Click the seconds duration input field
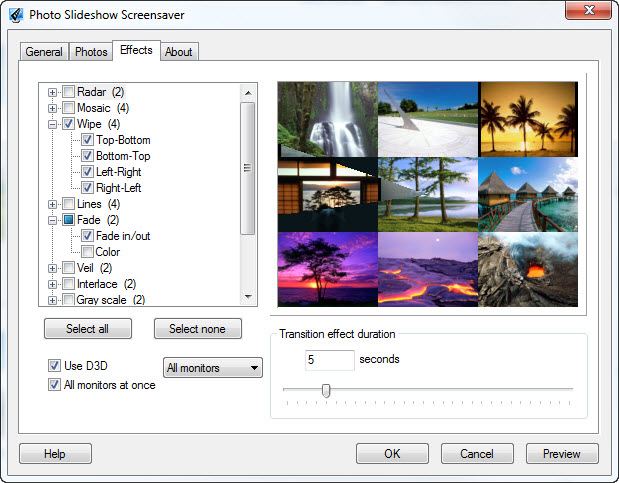 [x=329, y=360]
